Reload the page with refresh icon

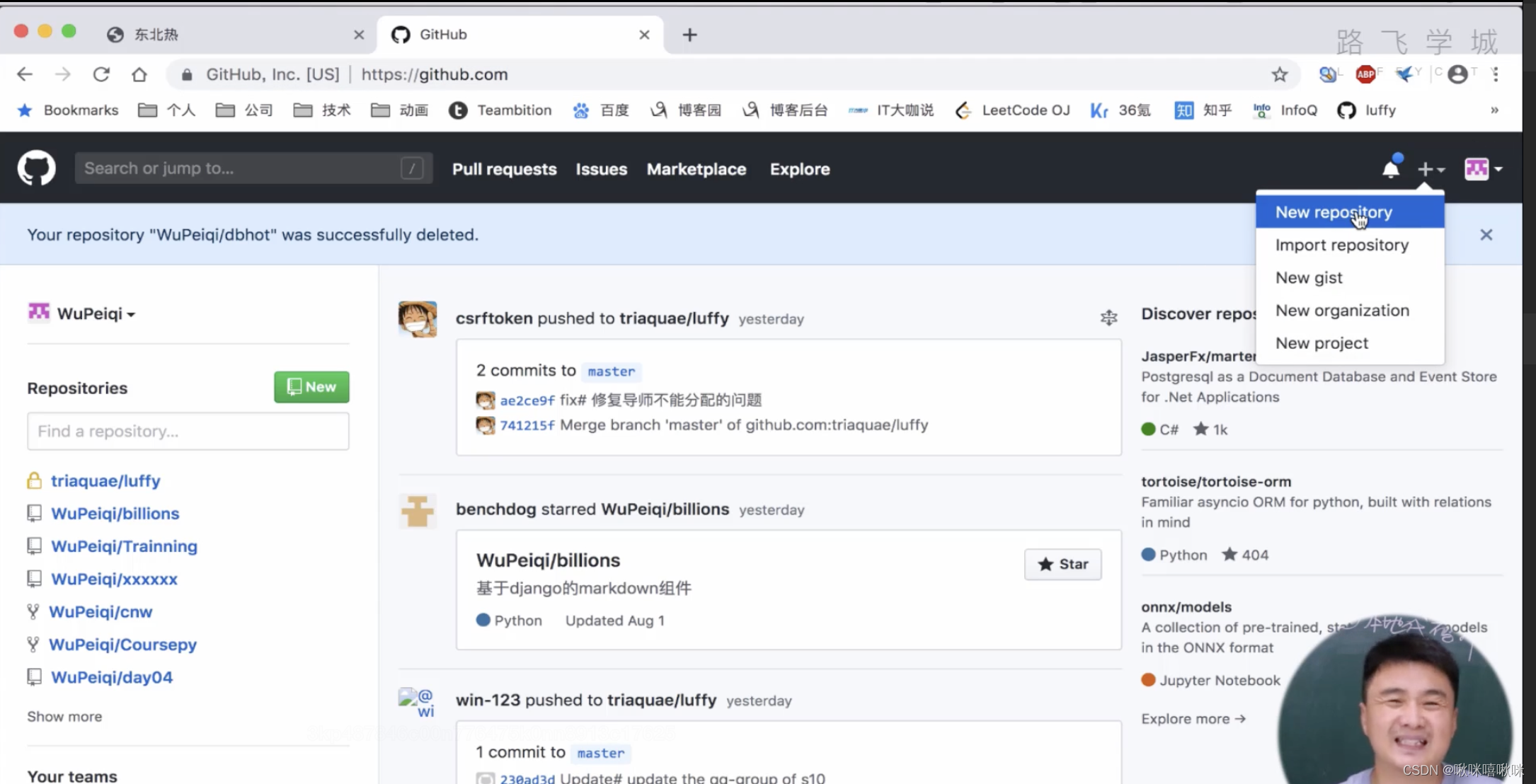[101, 74]
